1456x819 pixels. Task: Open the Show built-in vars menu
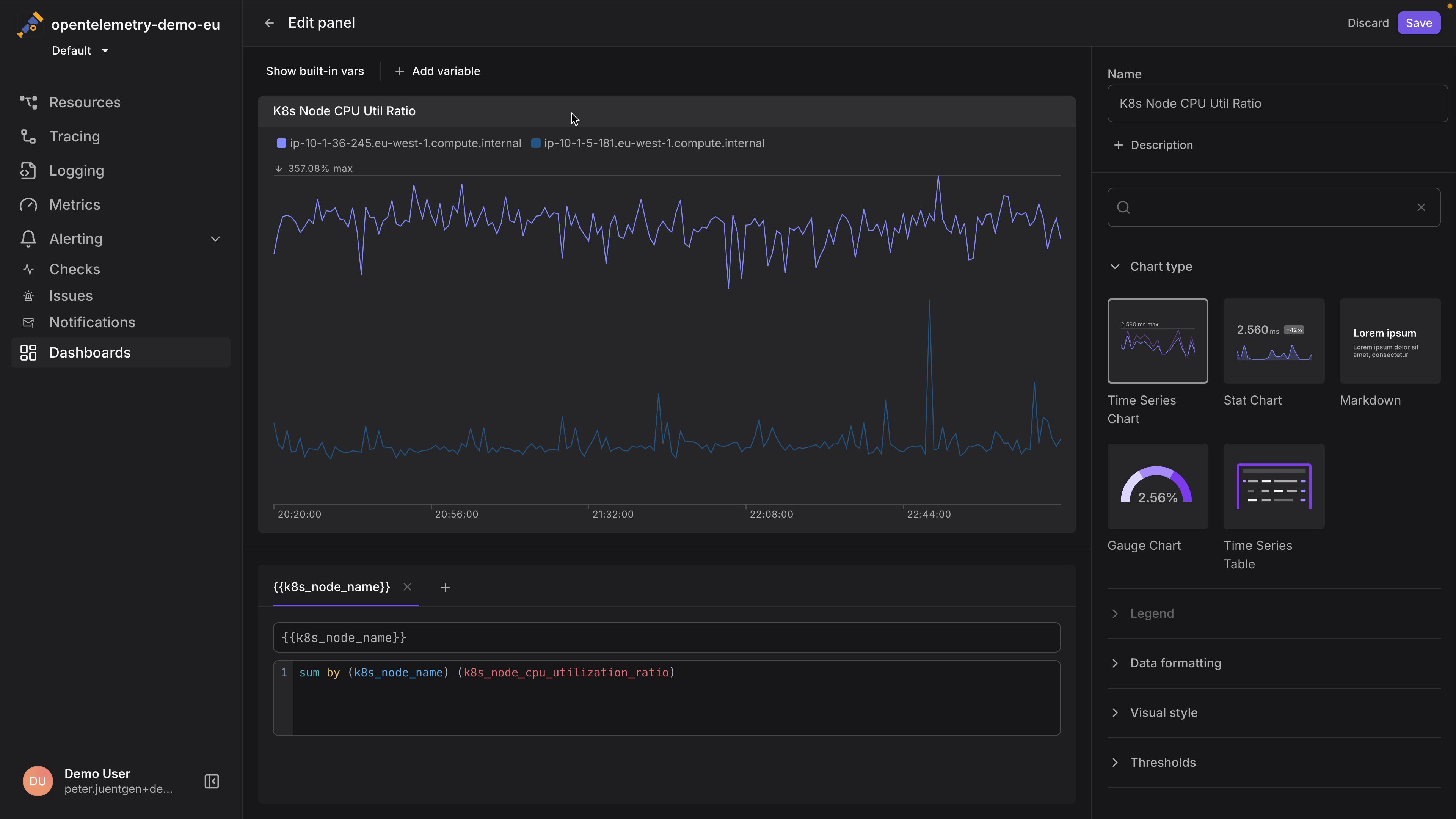click(x=315, y=71)
